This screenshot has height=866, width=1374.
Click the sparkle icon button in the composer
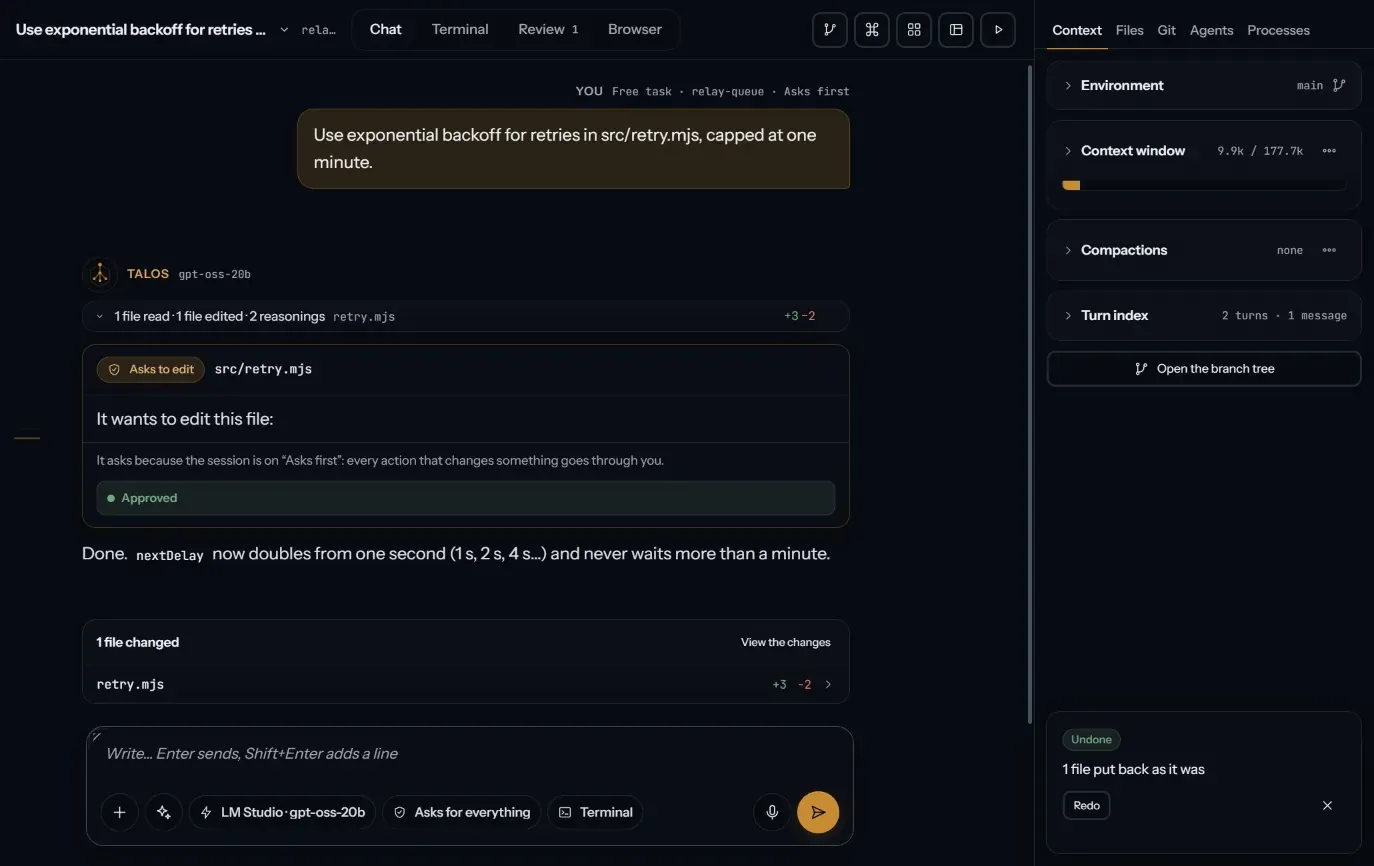(x=164, y=812)
